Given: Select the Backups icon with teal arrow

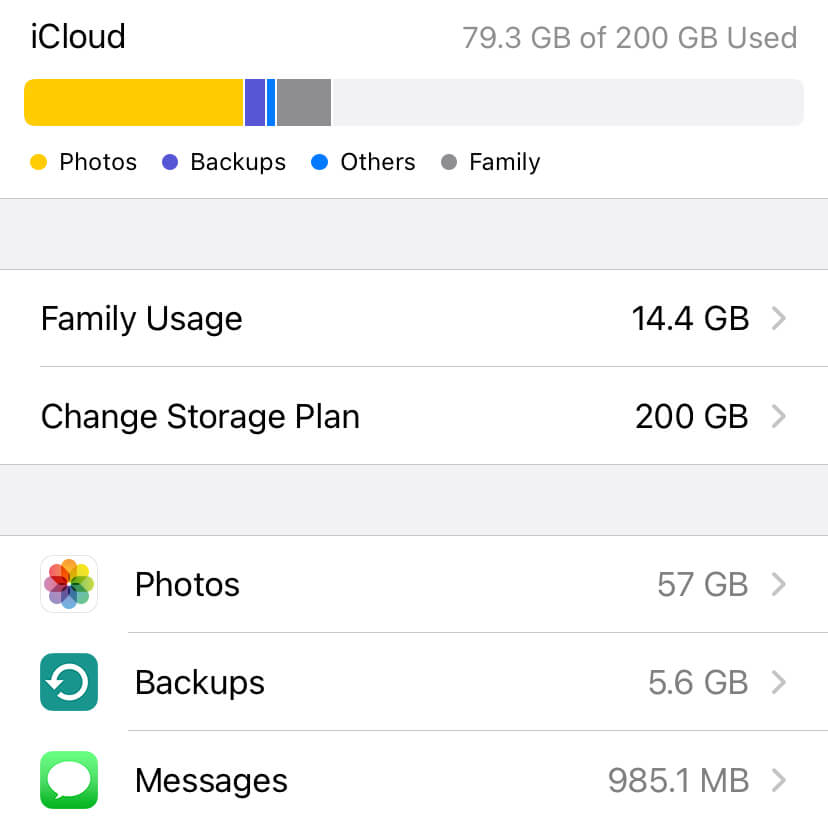Looking at the screenshot, I should coord(68,682).
